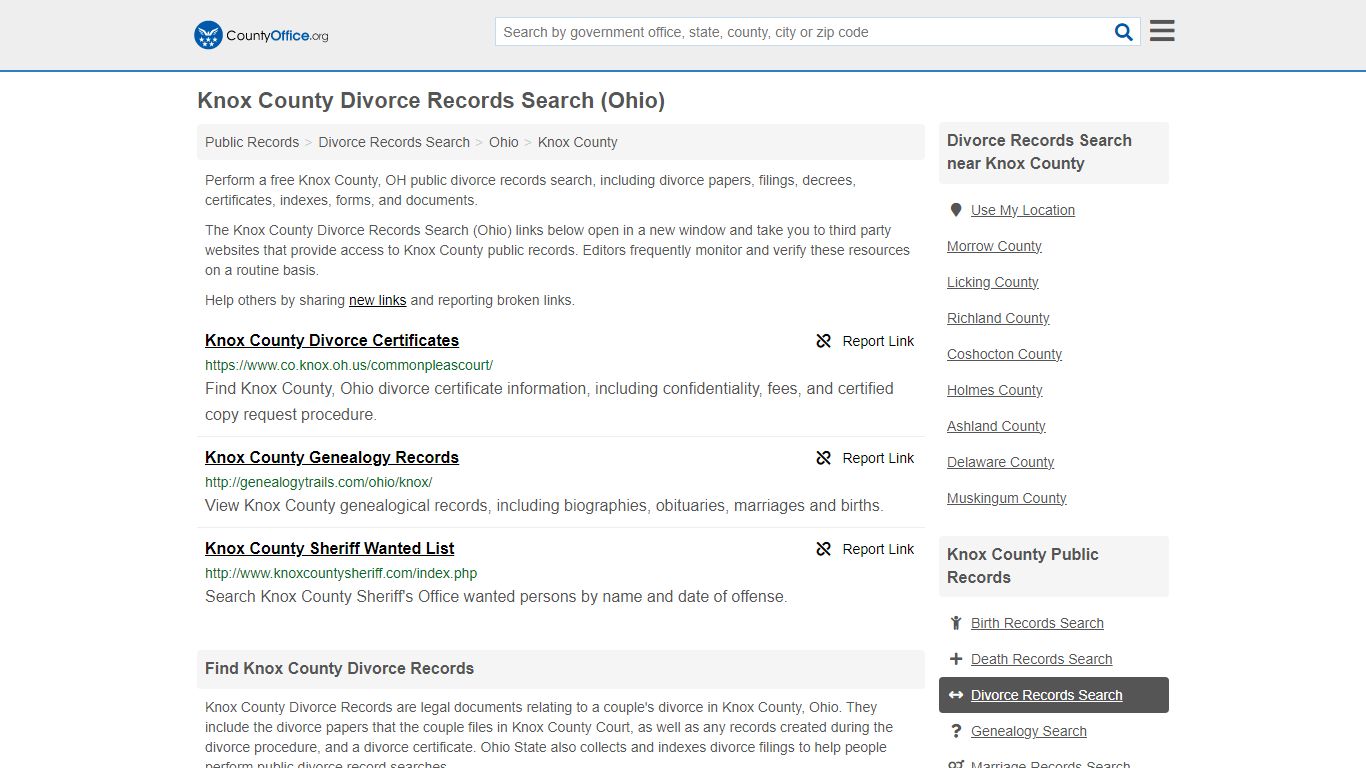Click the location pin icon
1366x768 pixels.
[956, 210]
